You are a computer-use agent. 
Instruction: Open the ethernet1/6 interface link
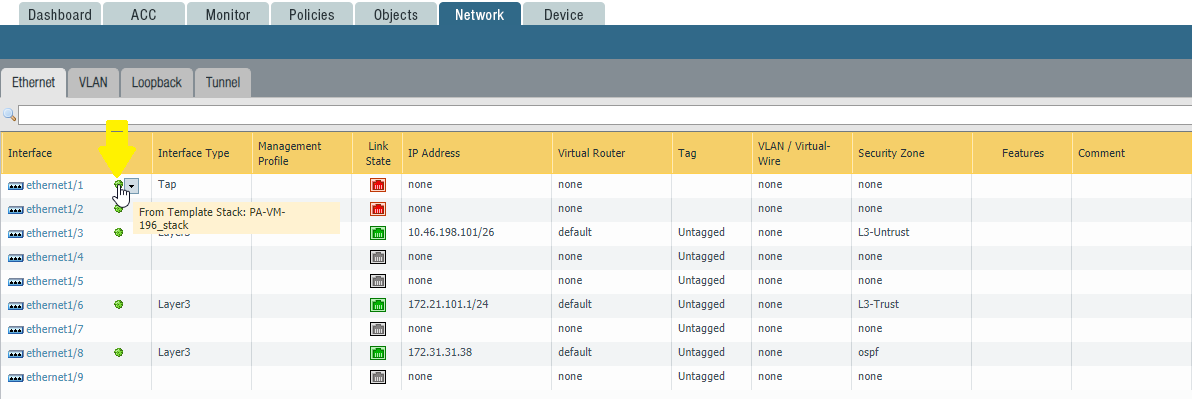point(55,305)
